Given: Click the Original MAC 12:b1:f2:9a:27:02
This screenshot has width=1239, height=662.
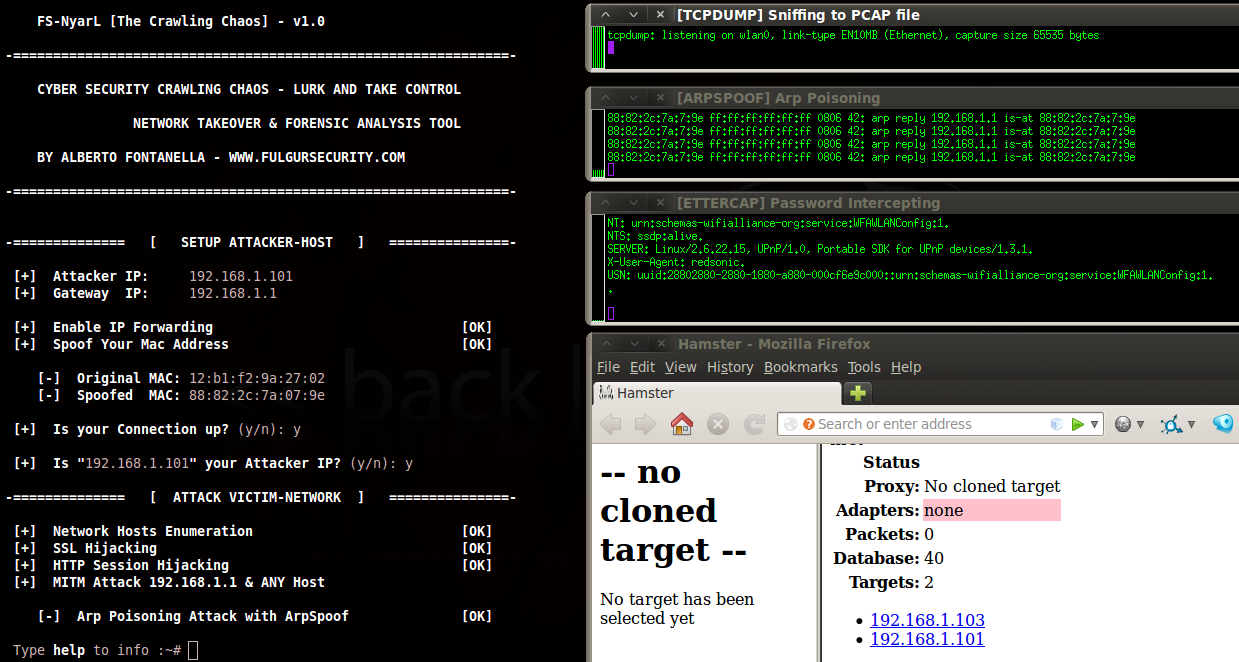Looking at the screenshot, I should pyautogui.click(x=257, y=378).
